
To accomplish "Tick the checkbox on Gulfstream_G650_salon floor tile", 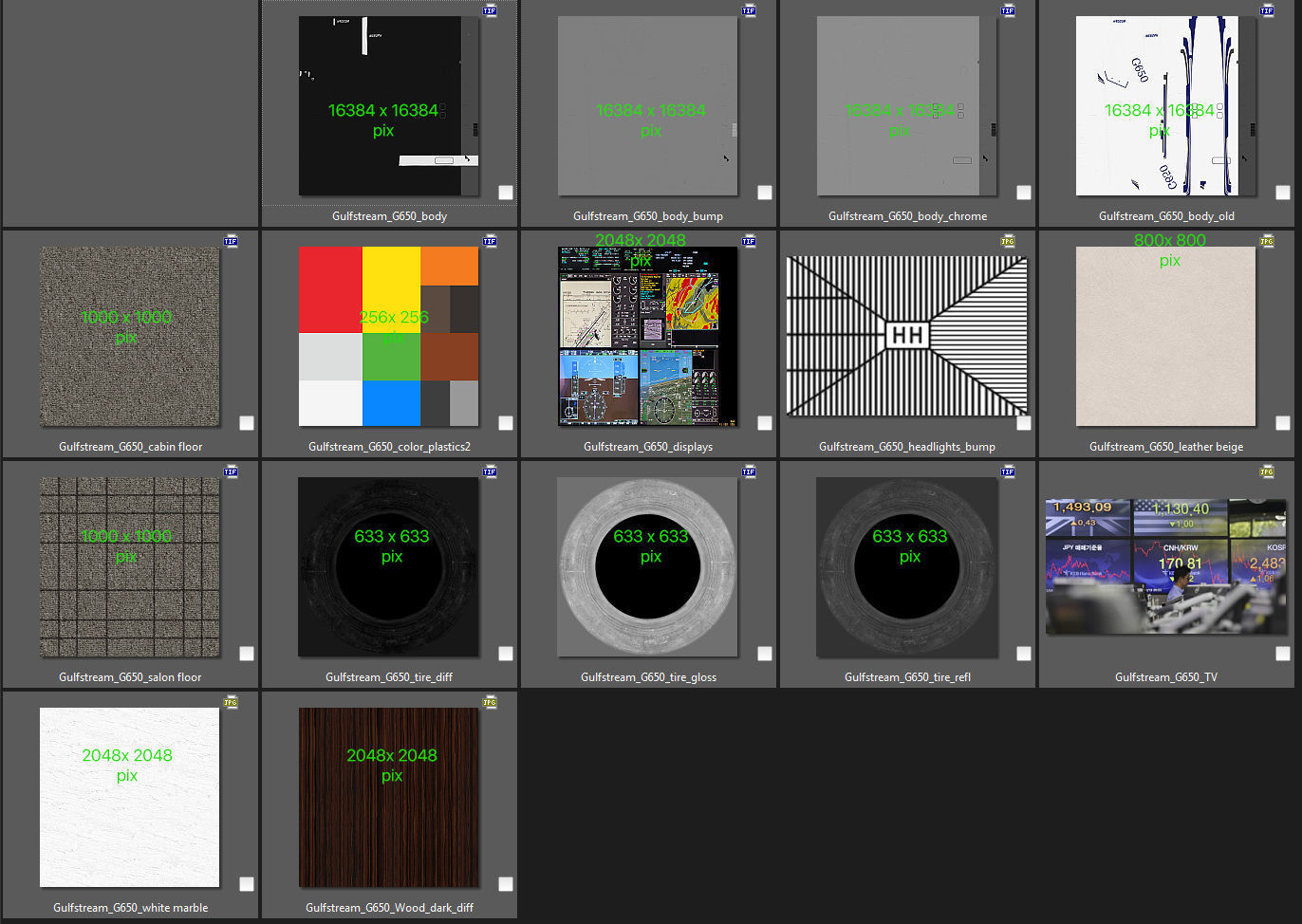I will pos(247,654).
